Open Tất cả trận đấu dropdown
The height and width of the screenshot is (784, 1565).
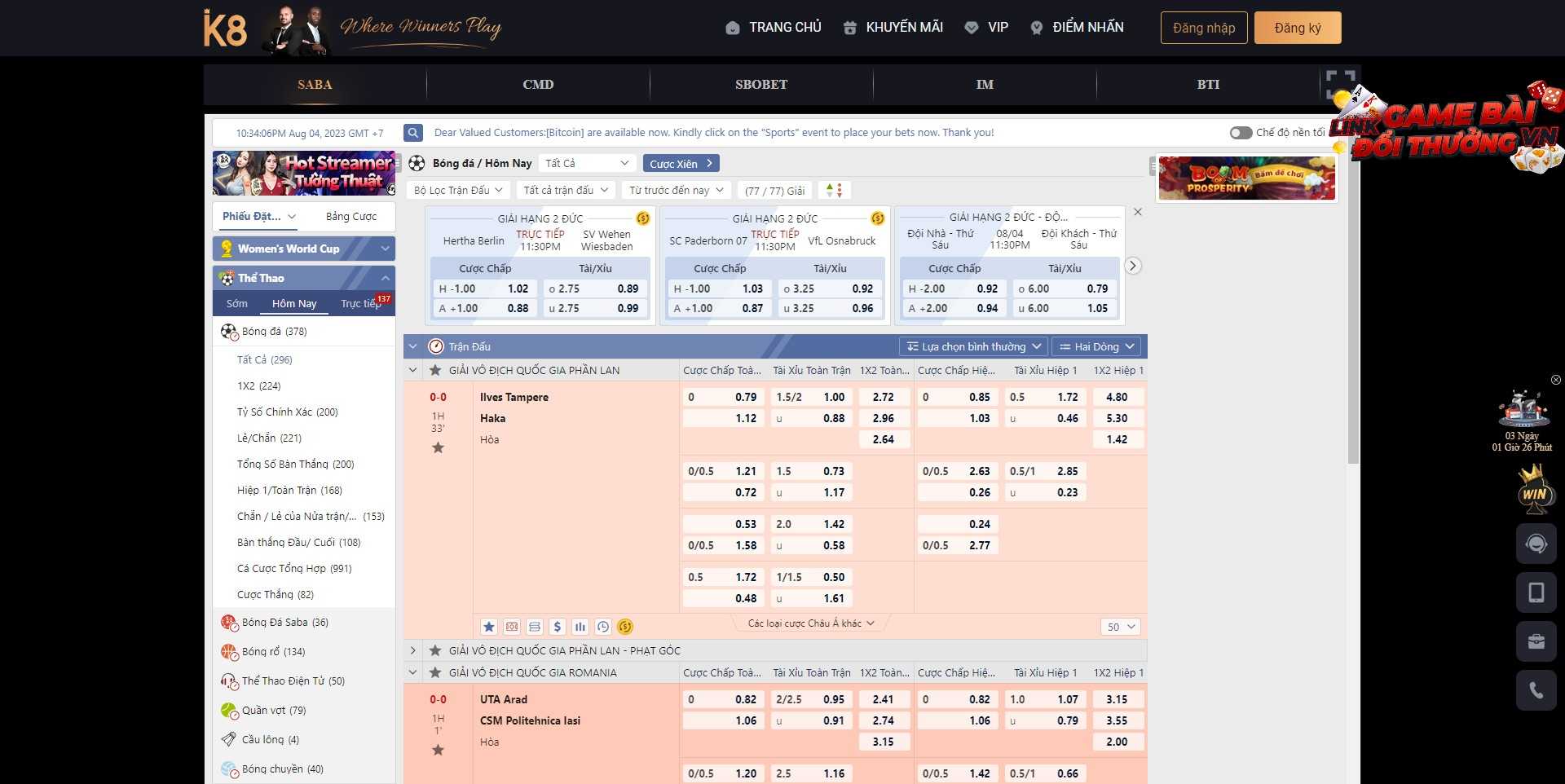pos(566,190)
